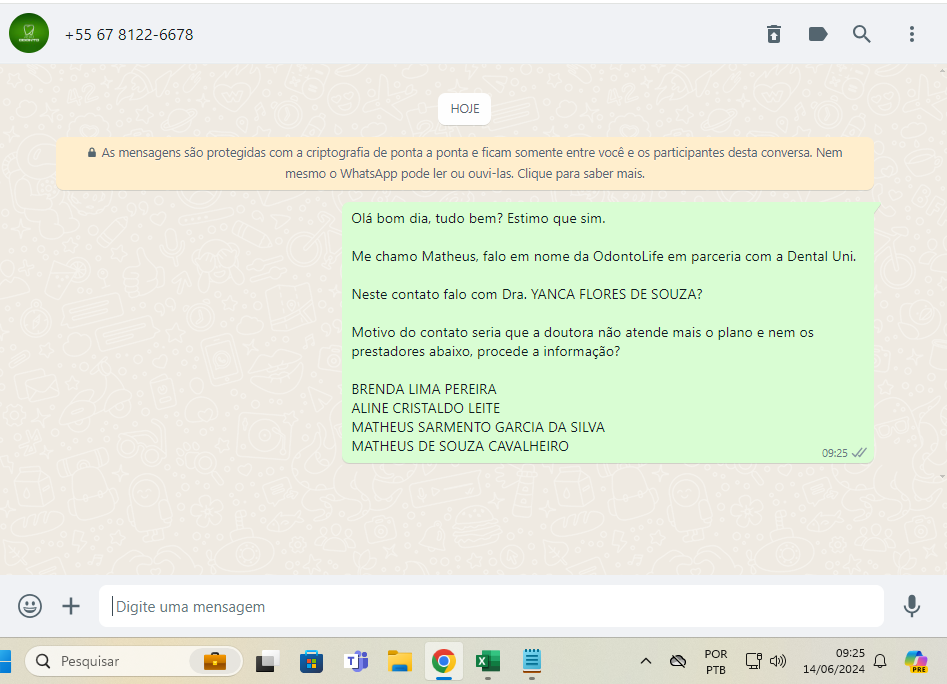Image resolution: width=947 pixels, height=684 pixels.
Task: Click the line mentioning OdontoLife
Action: [x=603, y=257]
